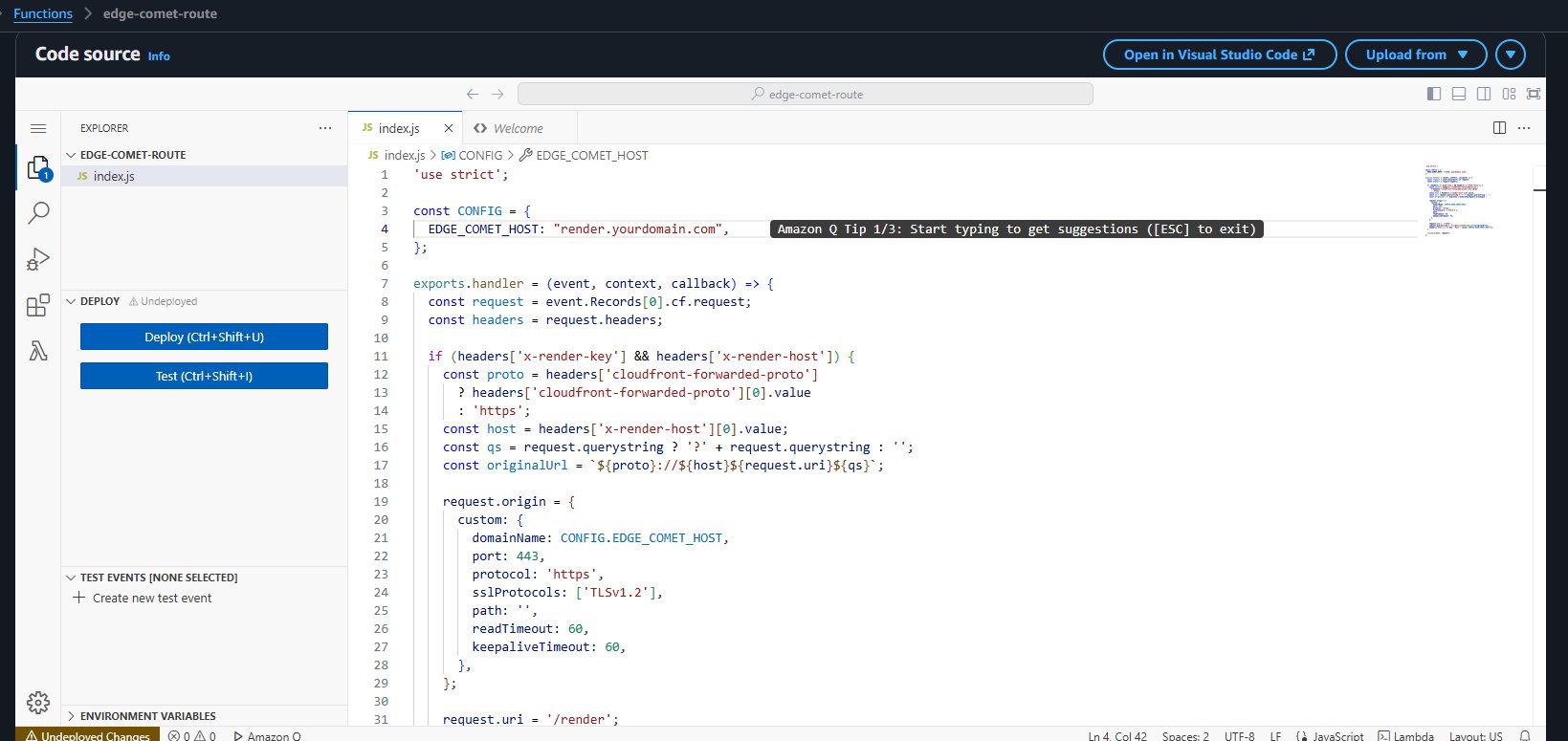Open the Extensions view icon

(38, 305)
